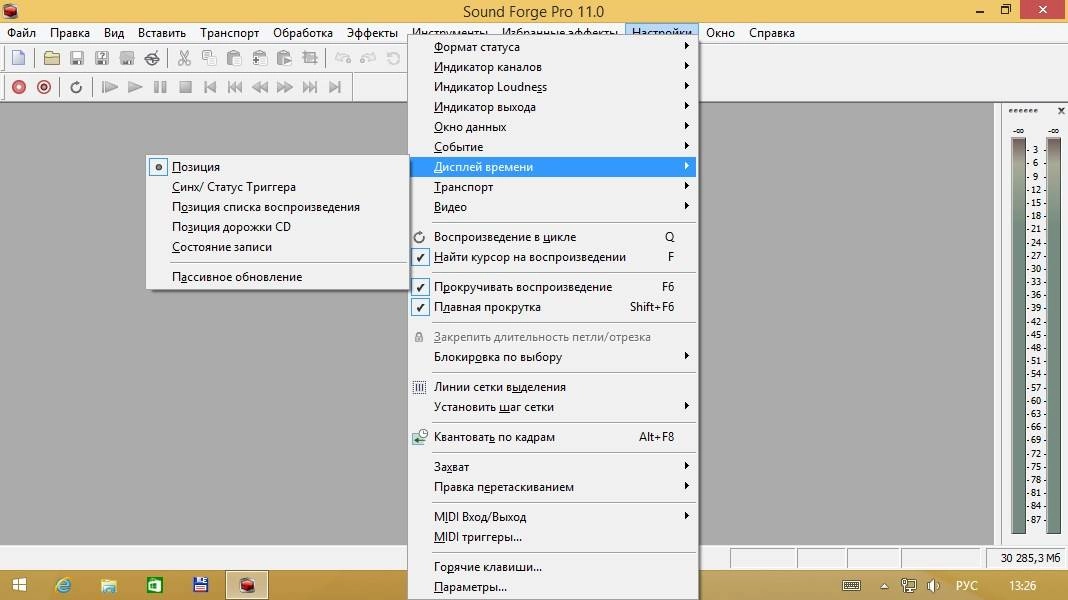Click the Rewind double-arrow button
Image resolution: width=1068 pixels, height=600 pixels.
260,87
